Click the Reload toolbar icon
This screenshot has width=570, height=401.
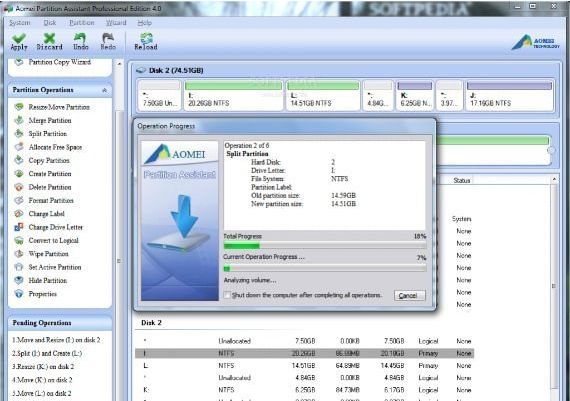coord(146,38)
